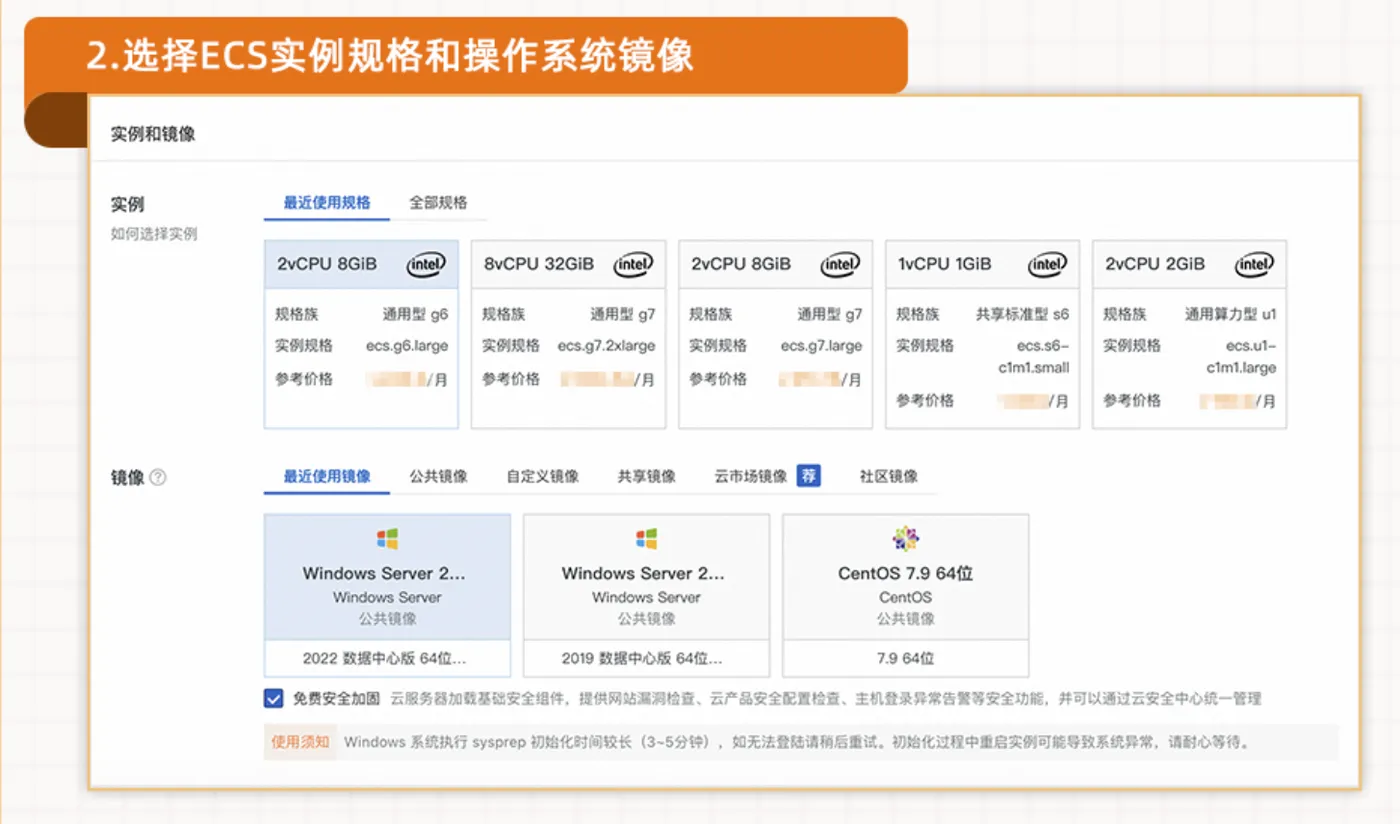
Task: Click the "实例和镜像" section heading
Action: coord(153,134)
